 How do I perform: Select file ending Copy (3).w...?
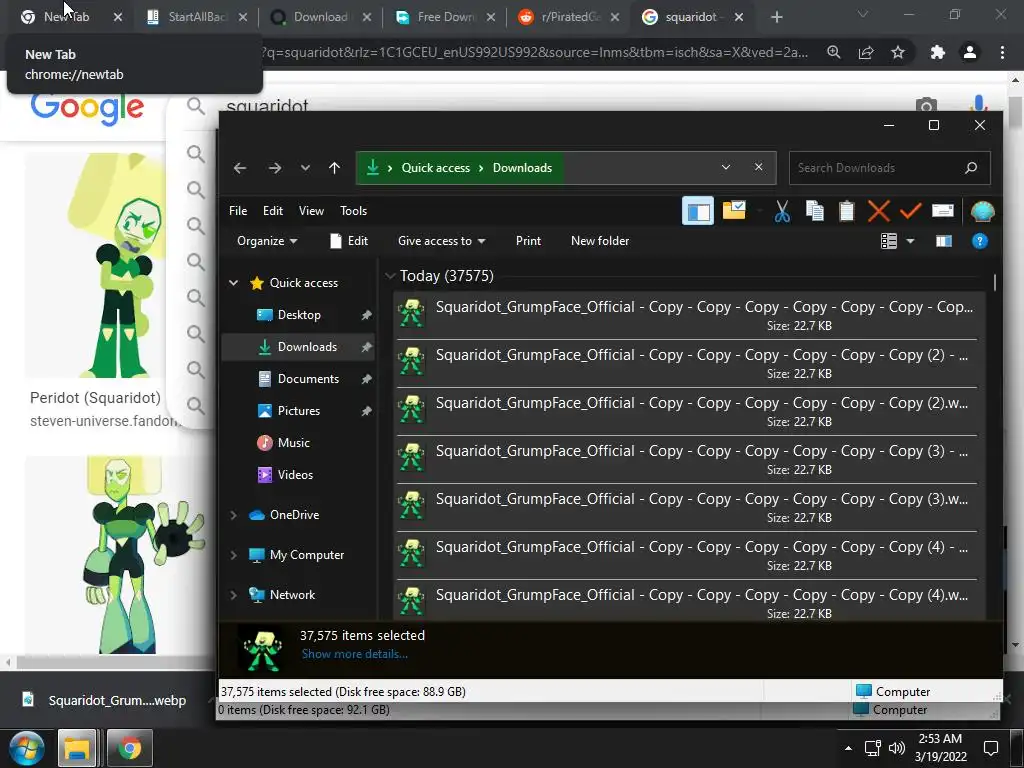[686, 507]
